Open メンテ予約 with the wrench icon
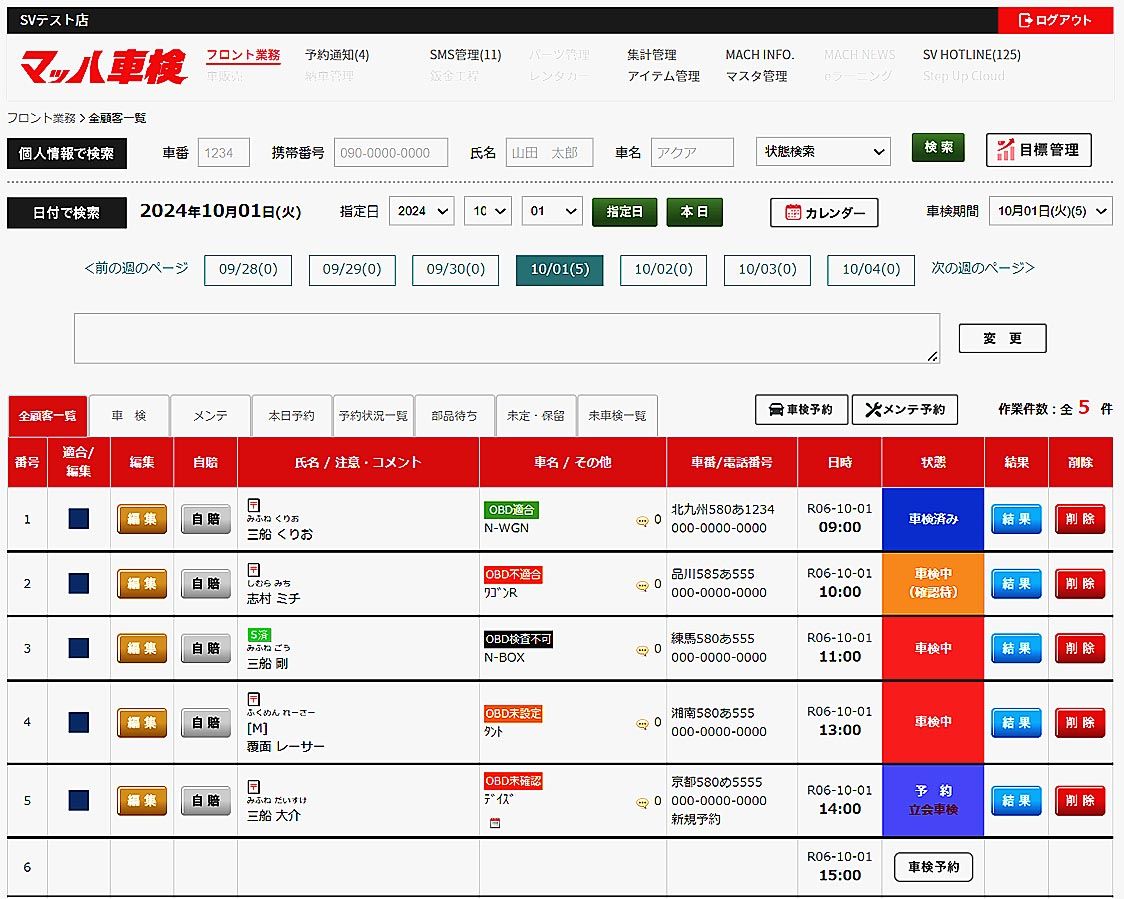 tap(904, 410)
